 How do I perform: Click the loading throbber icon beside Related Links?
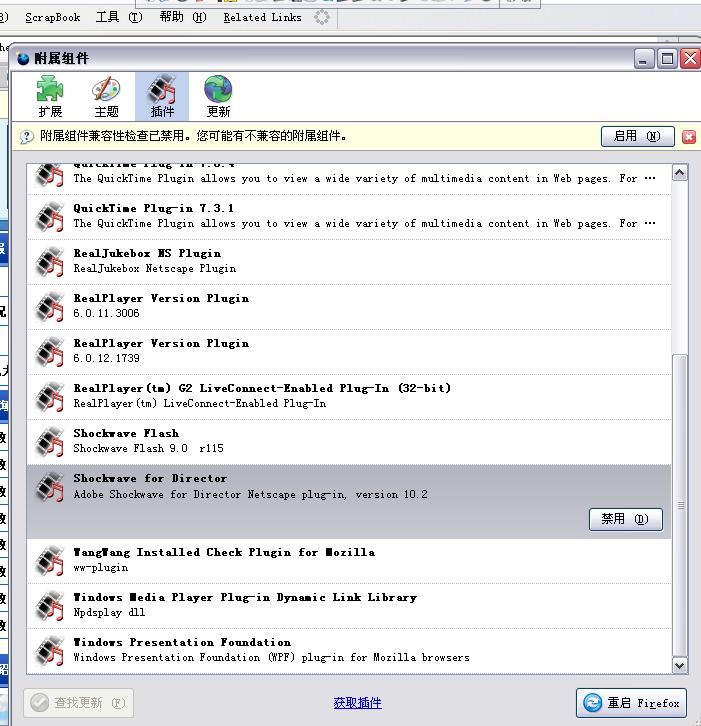[322, 18]
